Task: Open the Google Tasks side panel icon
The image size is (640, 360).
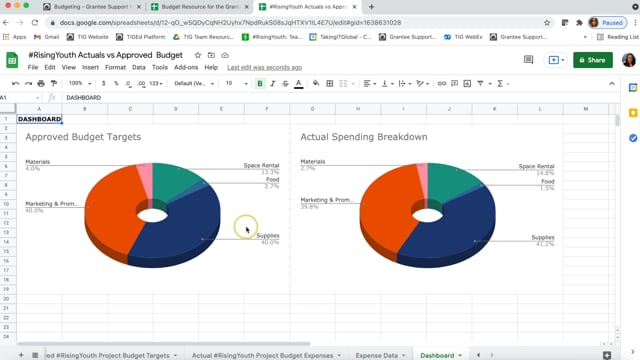Action: point(633,138)
